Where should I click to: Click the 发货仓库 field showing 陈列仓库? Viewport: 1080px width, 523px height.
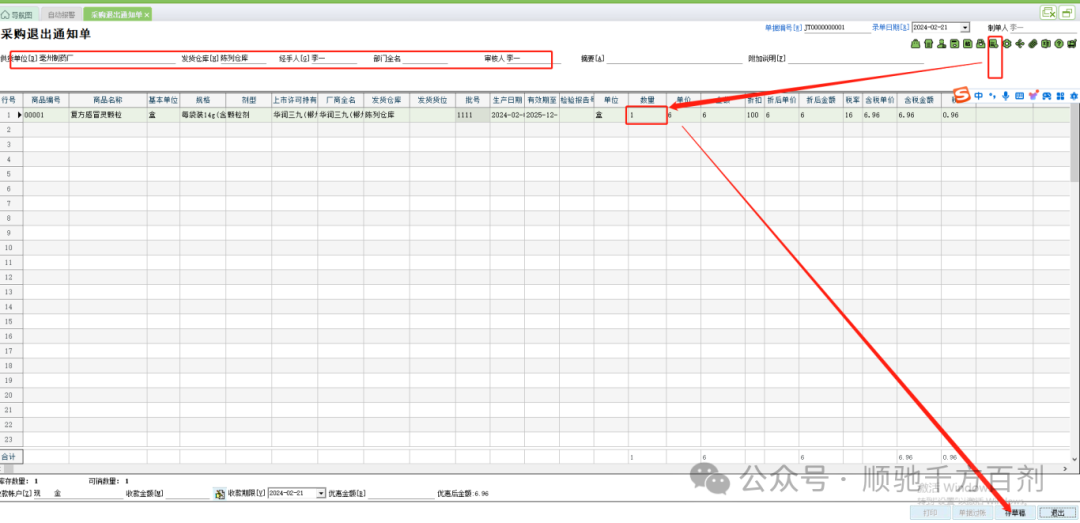coord(243,59)
